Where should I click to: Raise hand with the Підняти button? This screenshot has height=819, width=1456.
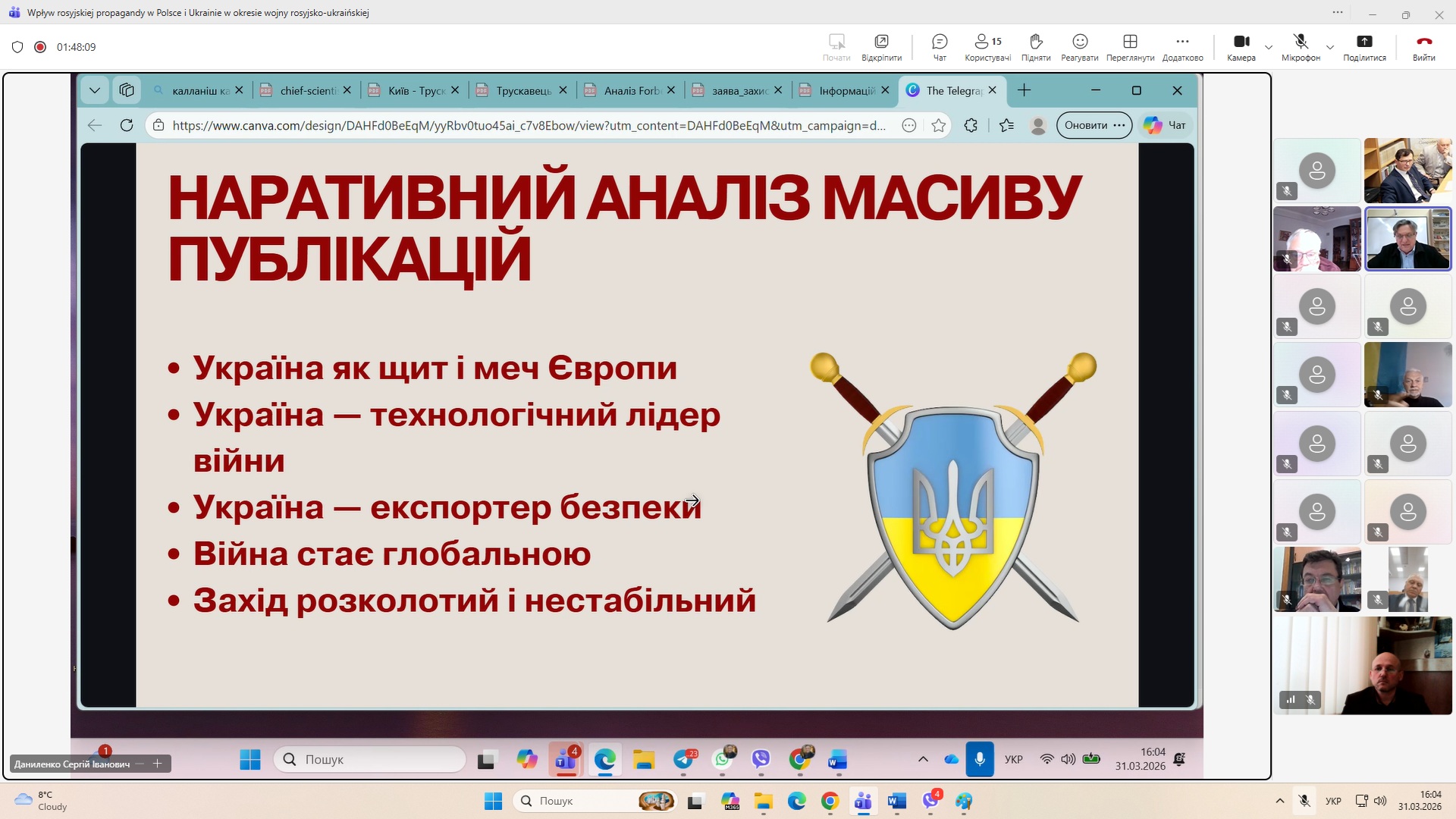1036,47
